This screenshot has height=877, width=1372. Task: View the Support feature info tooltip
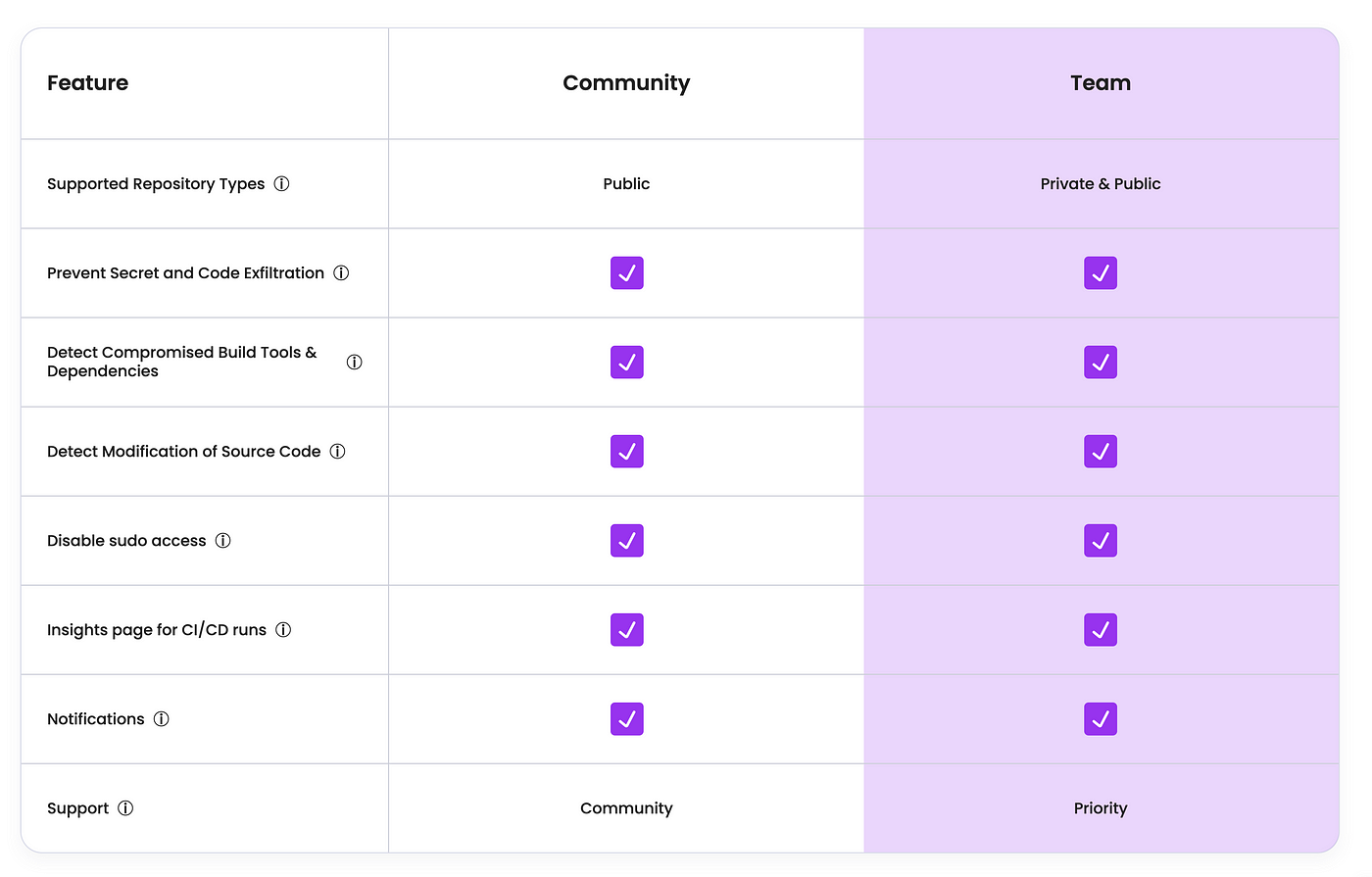[x=125, y=808]
